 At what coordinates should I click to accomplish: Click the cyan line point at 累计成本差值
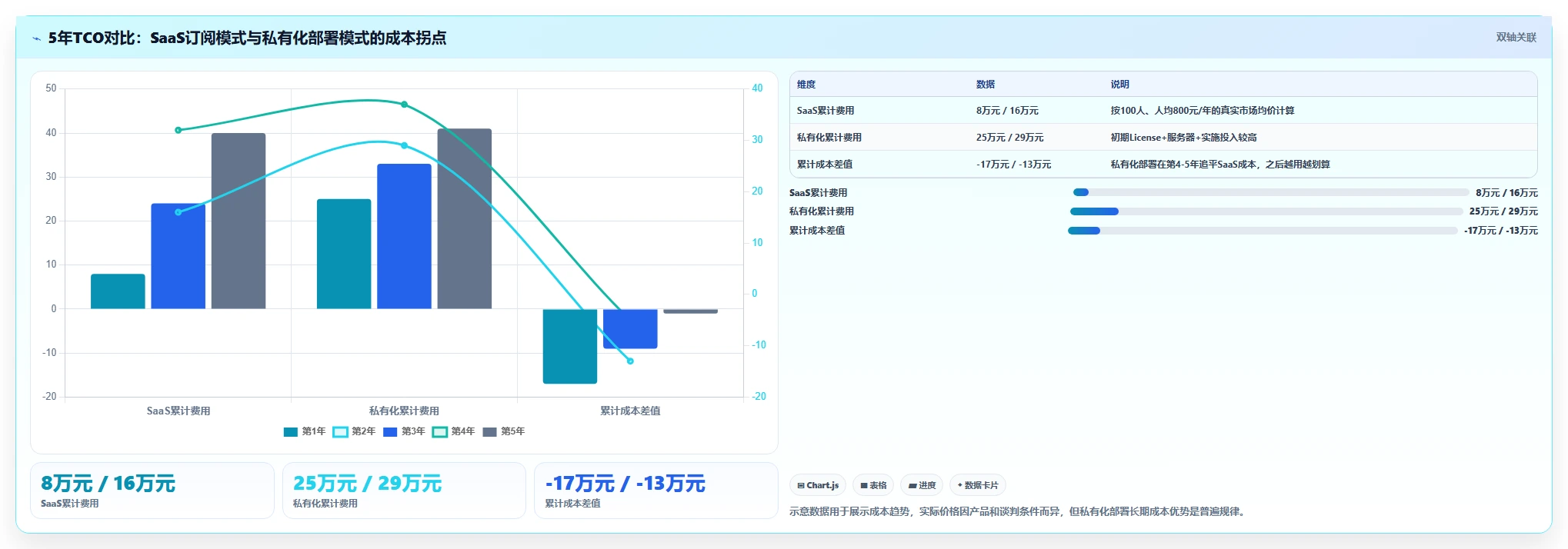630,361
